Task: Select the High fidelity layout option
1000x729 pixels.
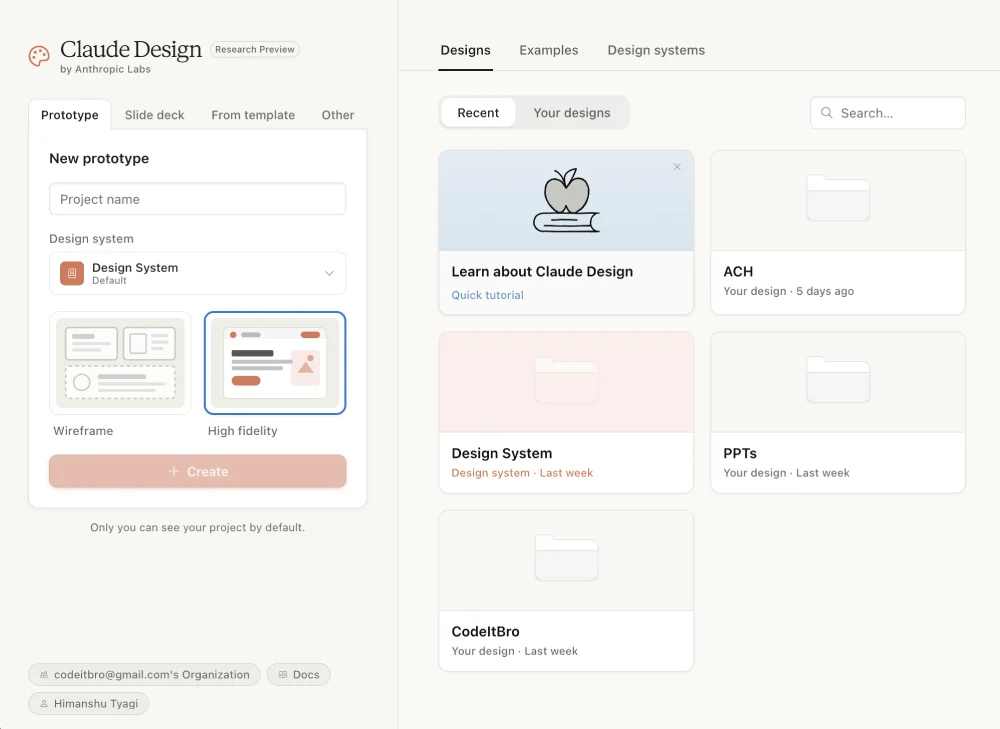Action: [x=275, y=362]
